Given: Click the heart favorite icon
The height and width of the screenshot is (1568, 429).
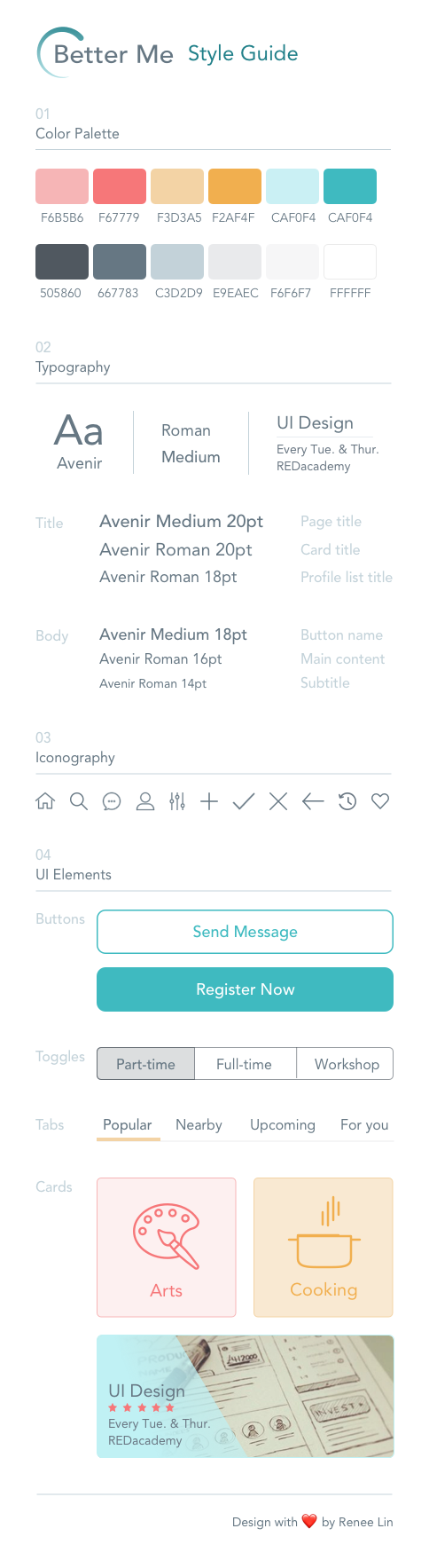Looking at the screenshot, I should click(380, 801).
